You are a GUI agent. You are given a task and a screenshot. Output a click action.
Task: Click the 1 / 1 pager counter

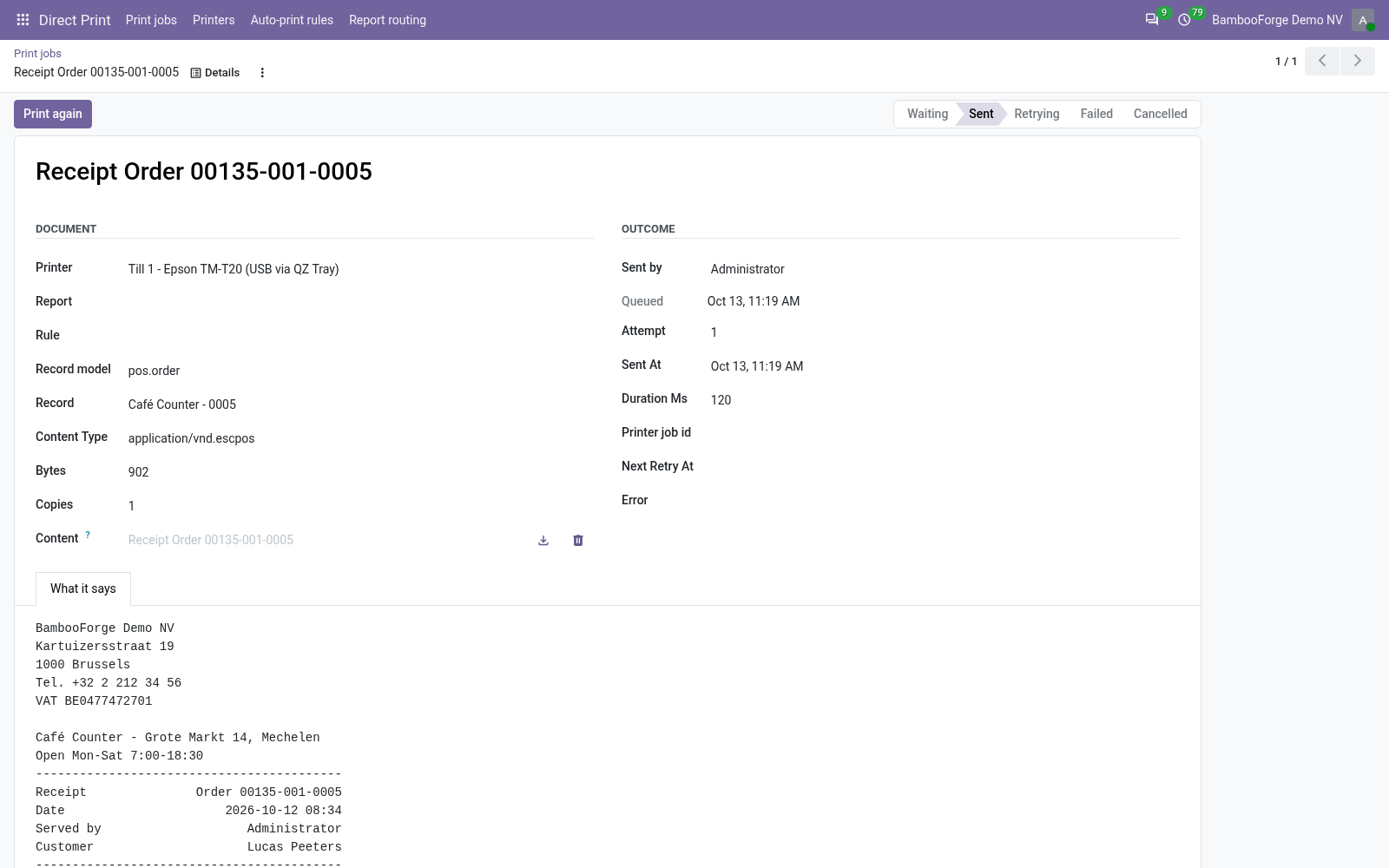point(1286,61)
